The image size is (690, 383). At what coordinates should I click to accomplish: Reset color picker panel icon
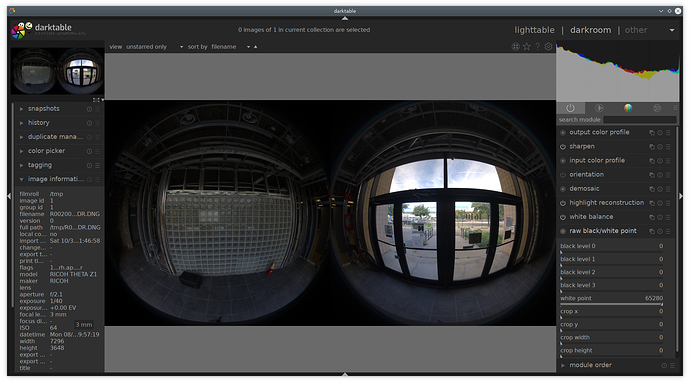pos(89,151)
